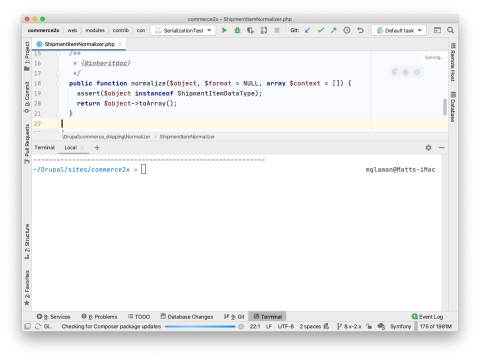Click the grey stop button in toolbar
This screenshot has width=480, height=360.
pyautogui.click(x=277, y=30)
